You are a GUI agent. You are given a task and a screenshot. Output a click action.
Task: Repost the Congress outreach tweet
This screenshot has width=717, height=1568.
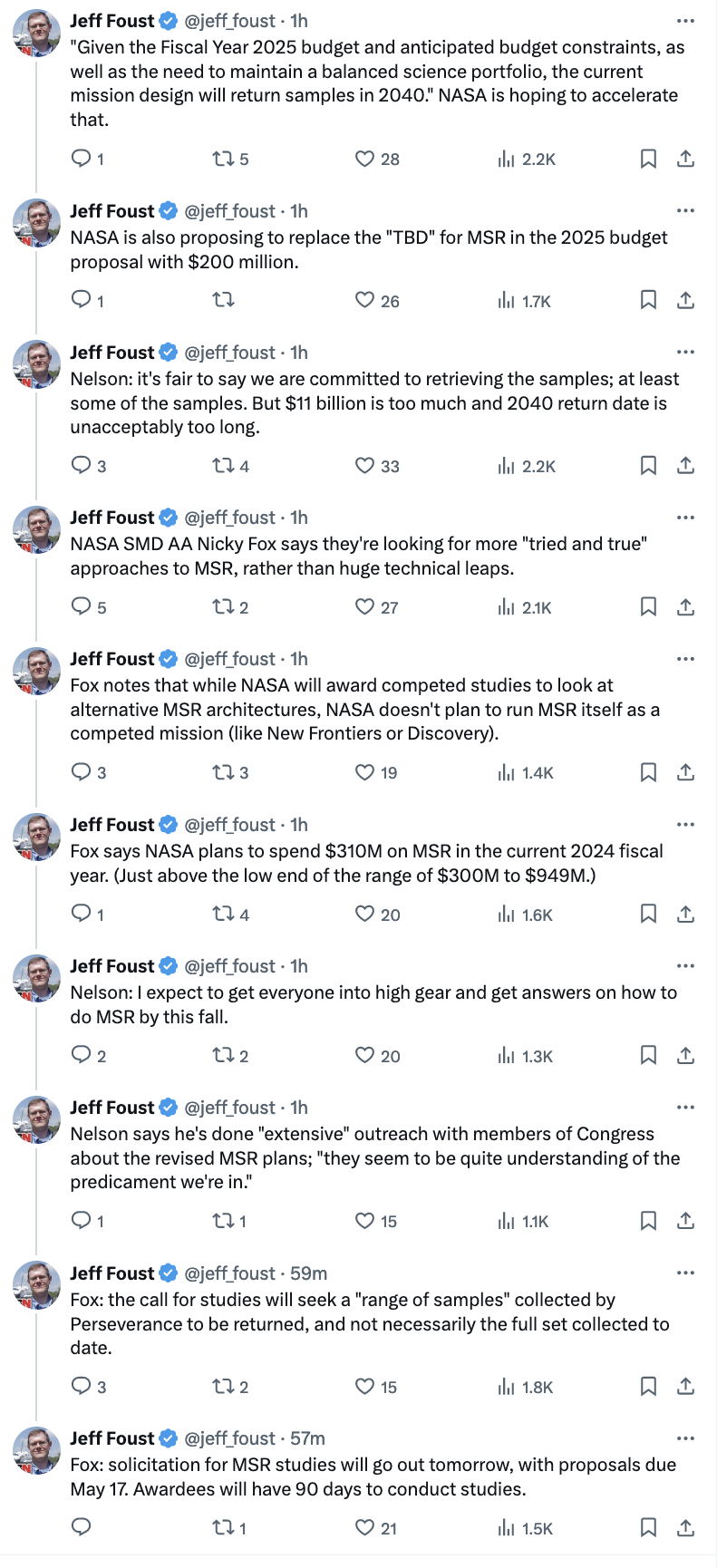[223, 1222]
